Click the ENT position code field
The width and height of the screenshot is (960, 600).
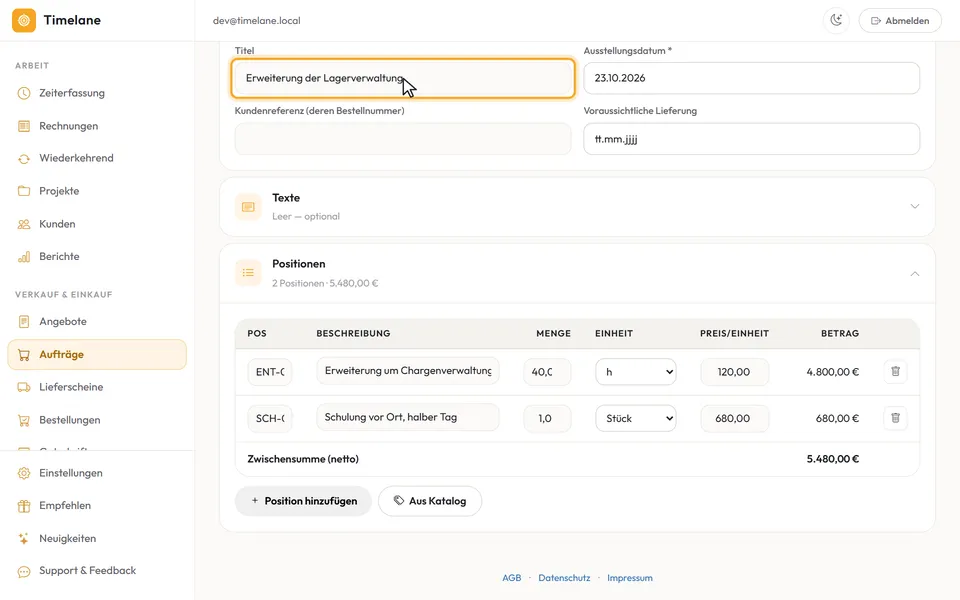(269, 372)
